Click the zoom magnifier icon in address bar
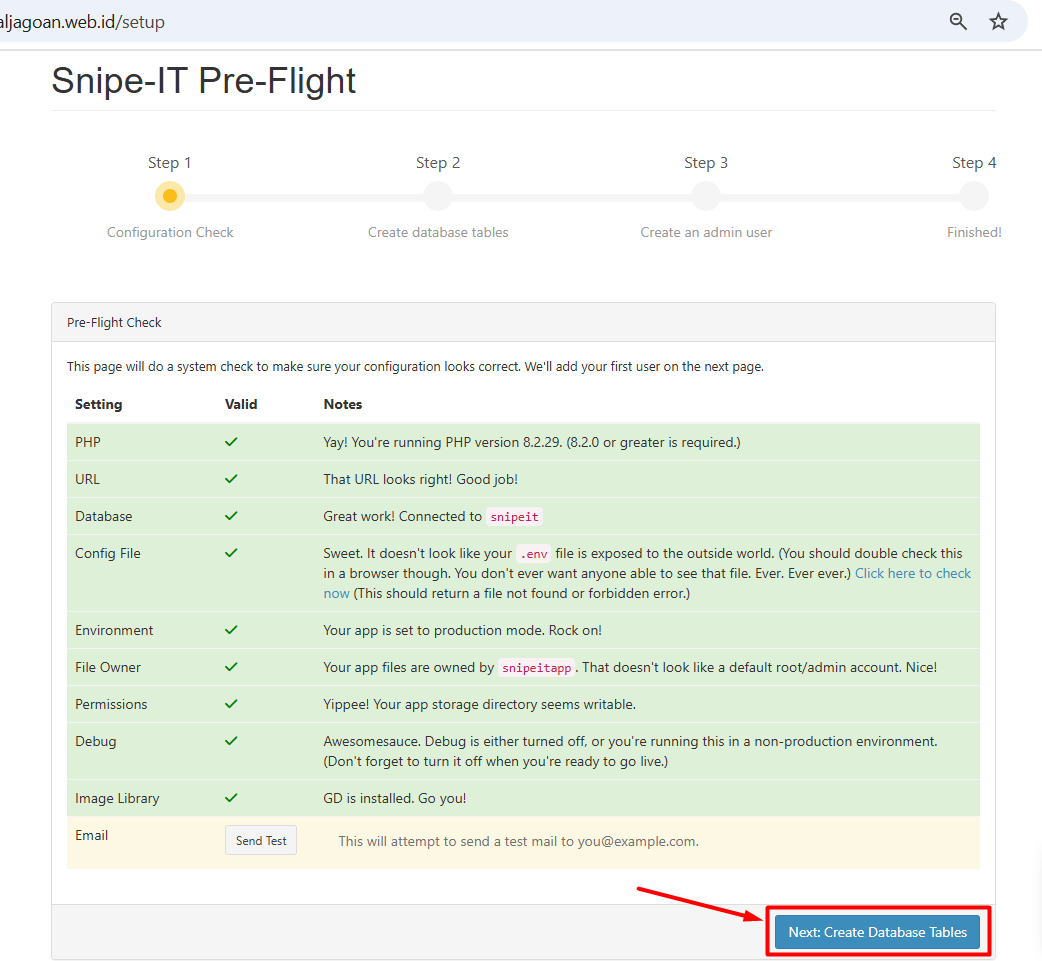Screen dimensions: 1042x961 (x=958, y=21)
